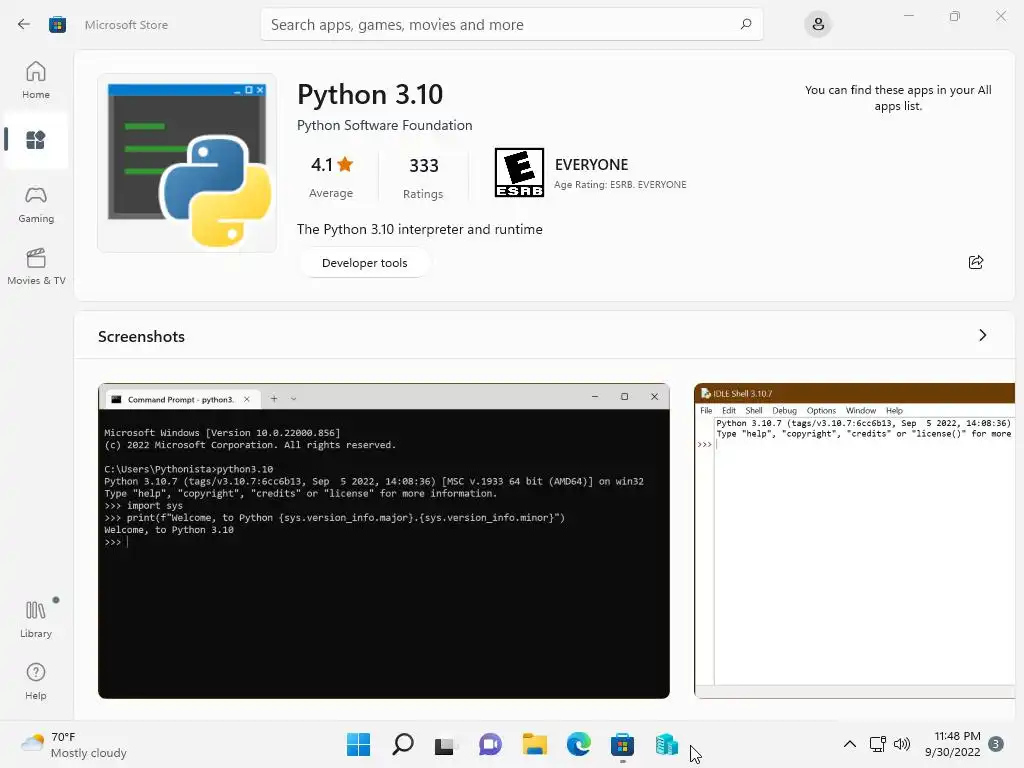The height and width of the screenshot is (768, 1024).
Task: Open the weather widget showing 70°F
Action: click(73, 744)
